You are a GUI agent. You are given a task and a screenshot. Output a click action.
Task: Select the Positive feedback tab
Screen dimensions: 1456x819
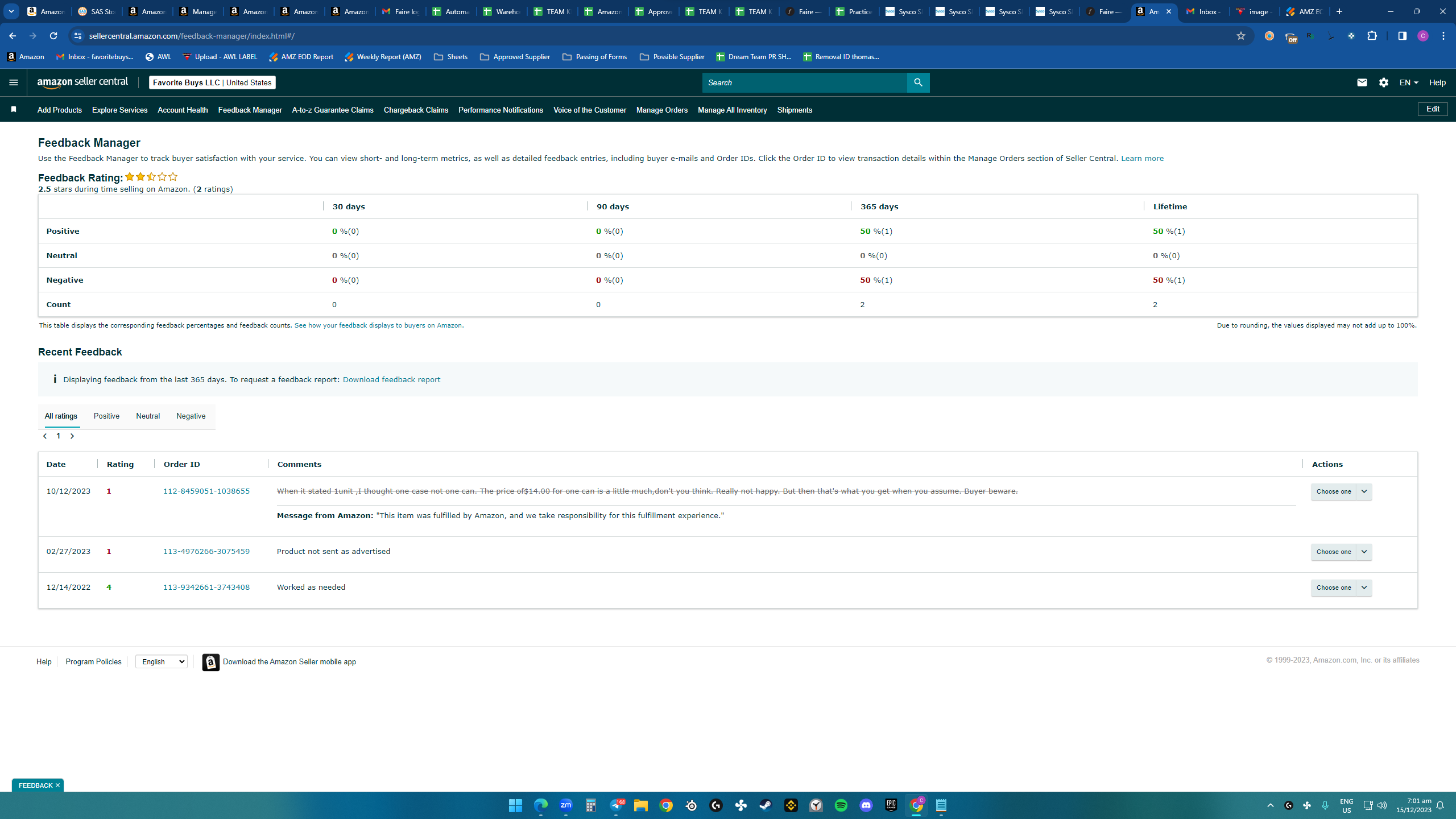click(106, 416)
